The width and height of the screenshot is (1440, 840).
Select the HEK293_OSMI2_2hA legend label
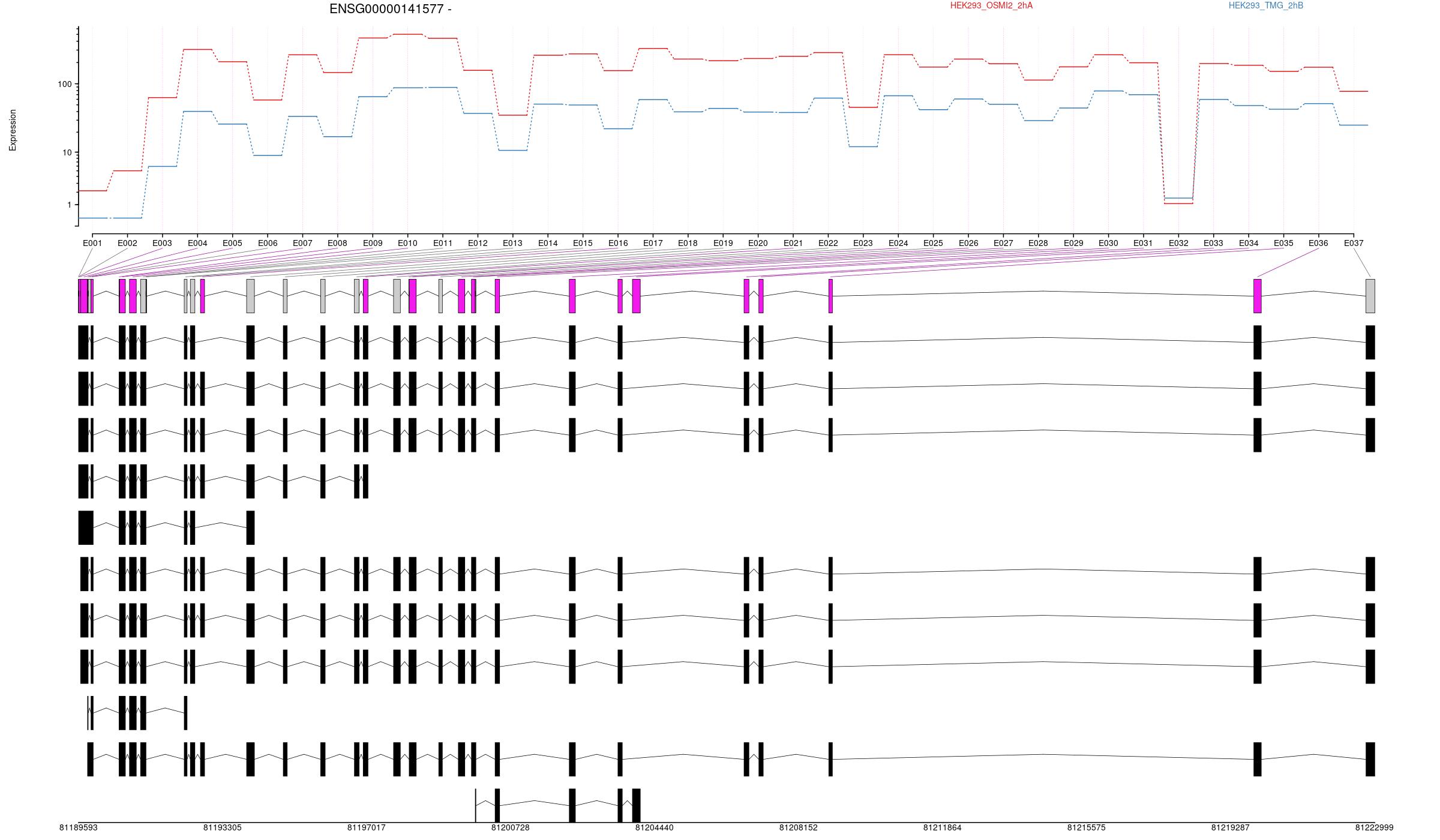click(x=991, y=5)
